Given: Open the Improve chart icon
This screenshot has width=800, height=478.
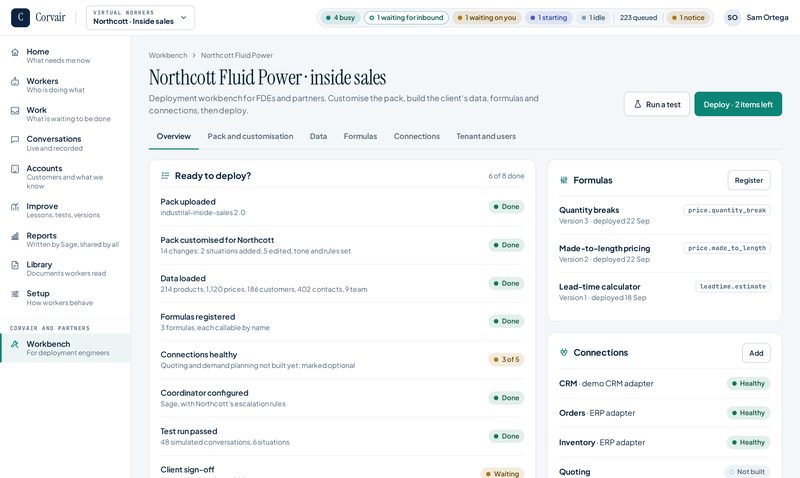Looking at the screenshot, I should pyautogui.click(x=15, y=207).
